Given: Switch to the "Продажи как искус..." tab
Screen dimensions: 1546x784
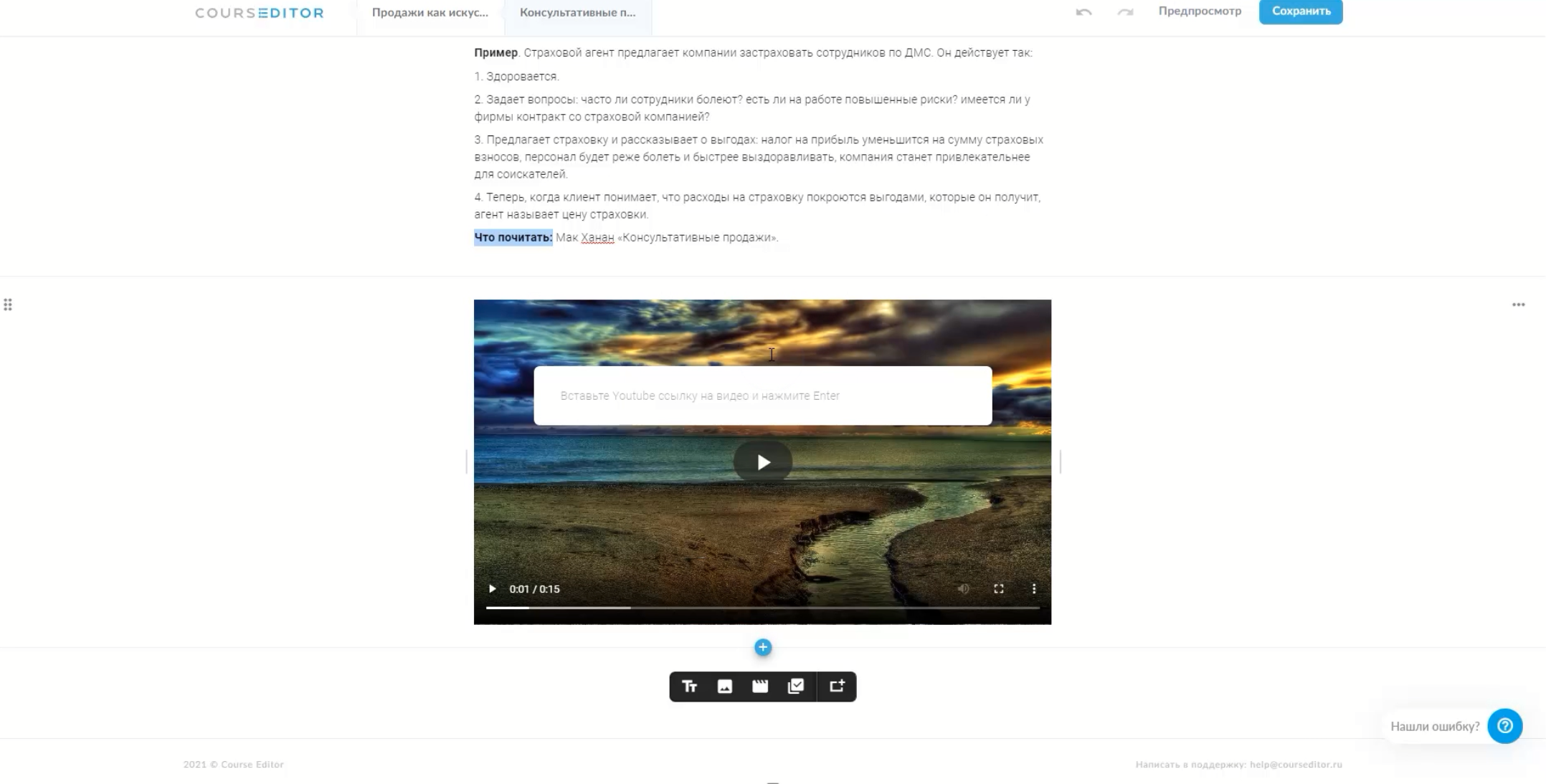Looking at the screenshot, I should [x=430, y=12].
